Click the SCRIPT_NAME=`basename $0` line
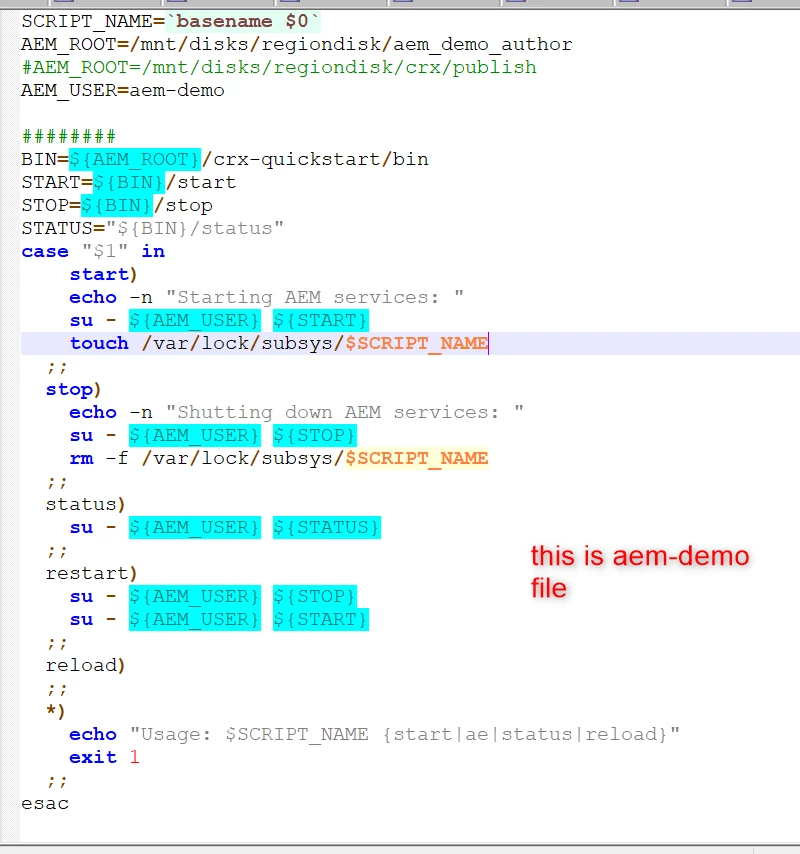 click(171, 21)
